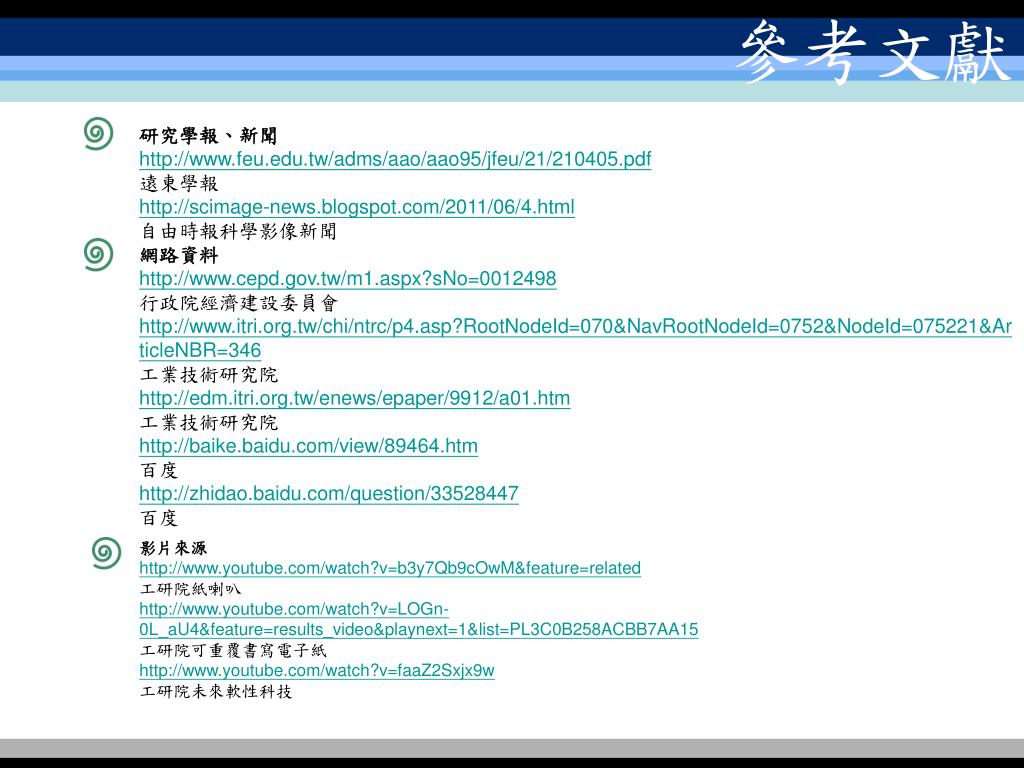Select the text 遠東學報

pos(179,184)
